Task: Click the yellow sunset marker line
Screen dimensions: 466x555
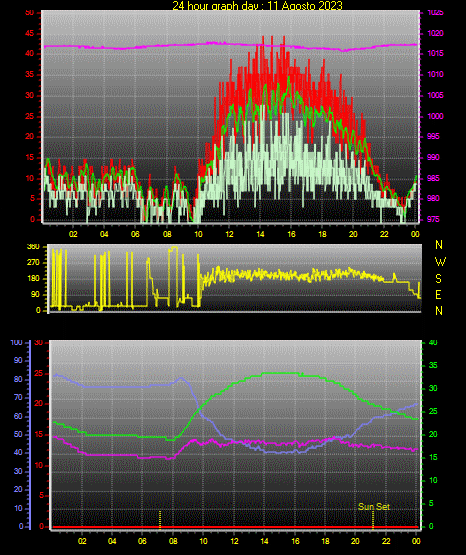Action: 373,519
